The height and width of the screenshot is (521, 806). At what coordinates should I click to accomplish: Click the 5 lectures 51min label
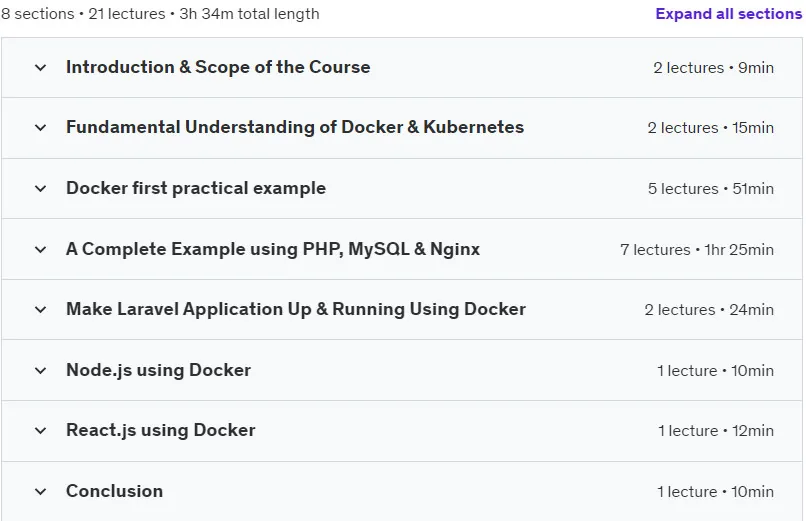coord(710,189)
